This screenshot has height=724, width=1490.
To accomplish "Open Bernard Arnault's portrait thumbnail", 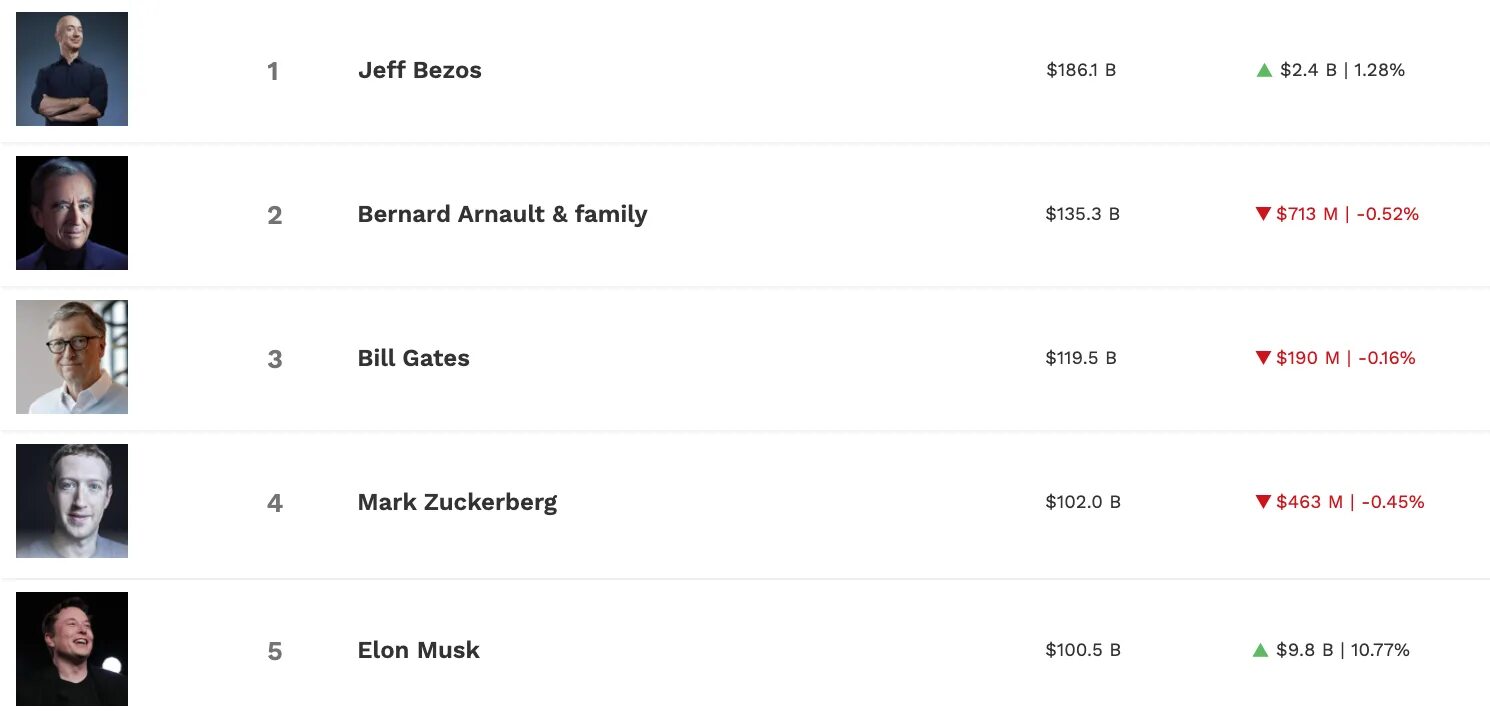I will (x=72, y=213).
